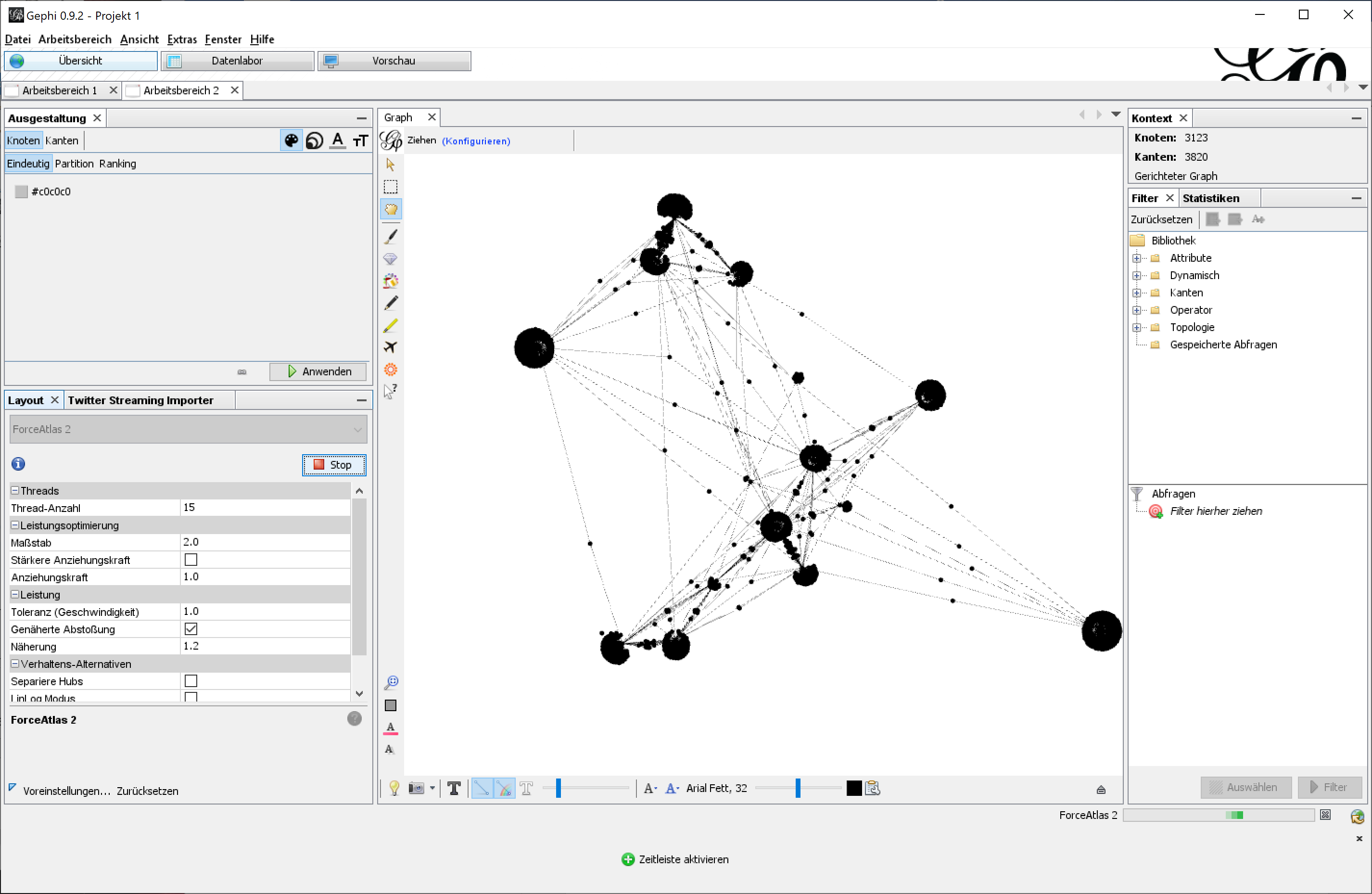The width and height of the screenshot is (1372, 894).
Task: Select the painter brush tool
Action: (x=390, y=236)
